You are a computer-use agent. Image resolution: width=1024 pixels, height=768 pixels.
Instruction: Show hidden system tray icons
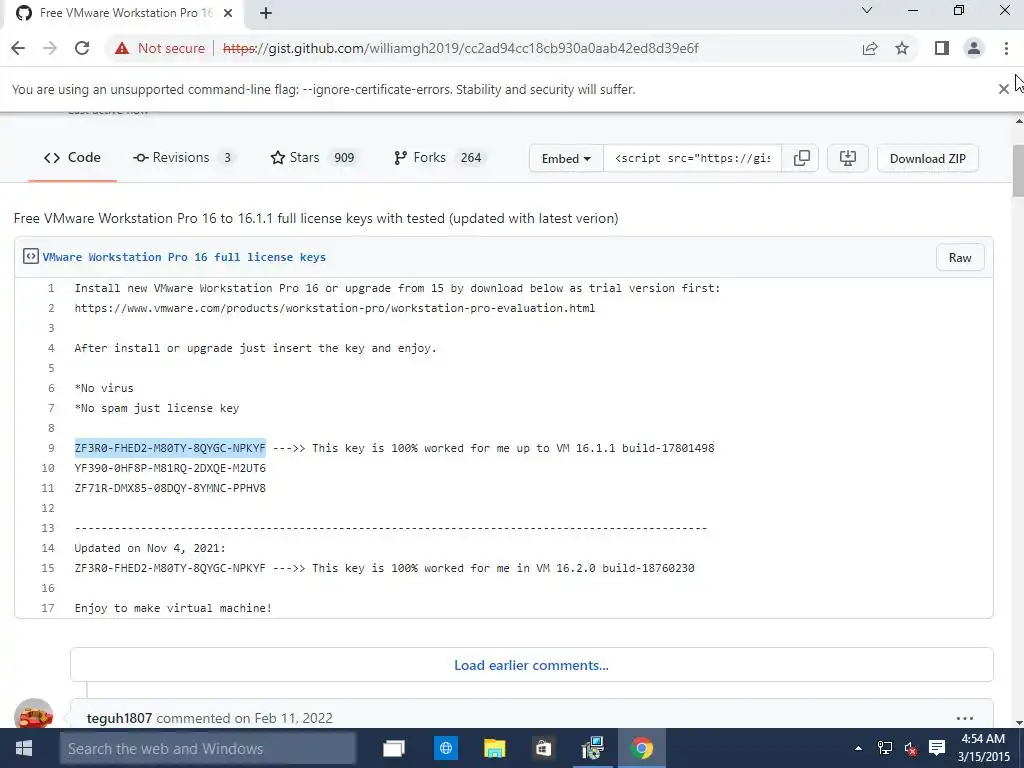click(858, 748)
